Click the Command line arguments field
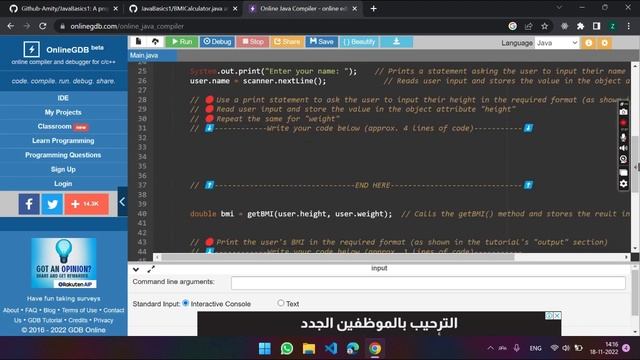 point(428,283)
